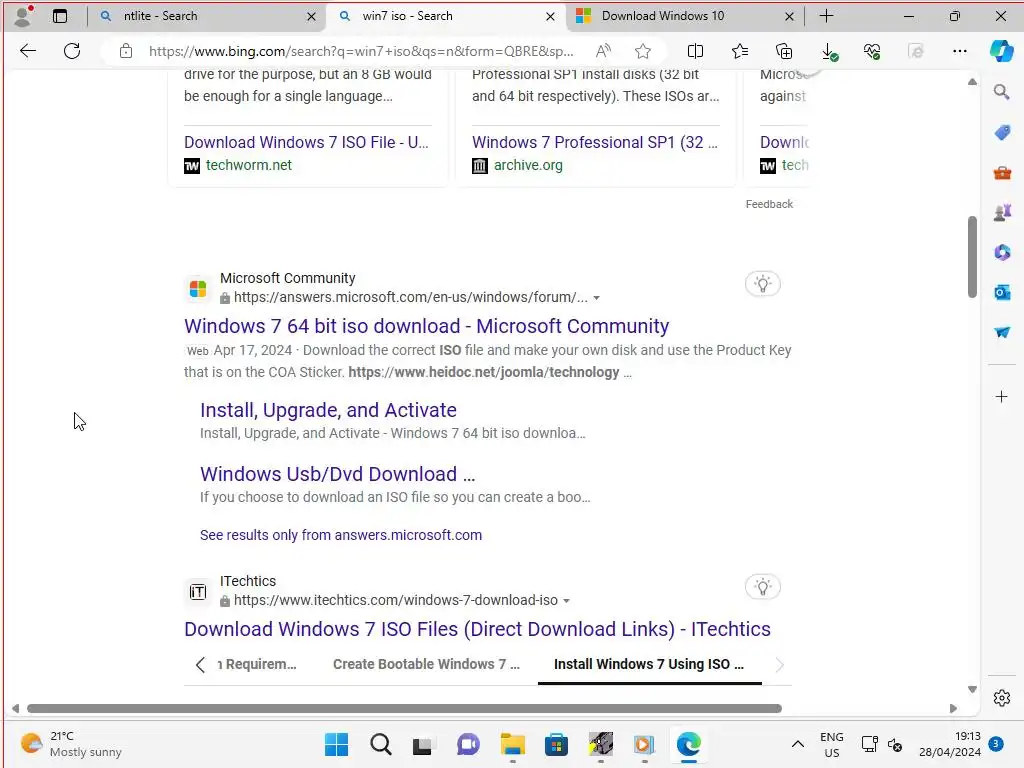
Task: Click the horizontal scrollbar thumb
Action: [404, 709]
